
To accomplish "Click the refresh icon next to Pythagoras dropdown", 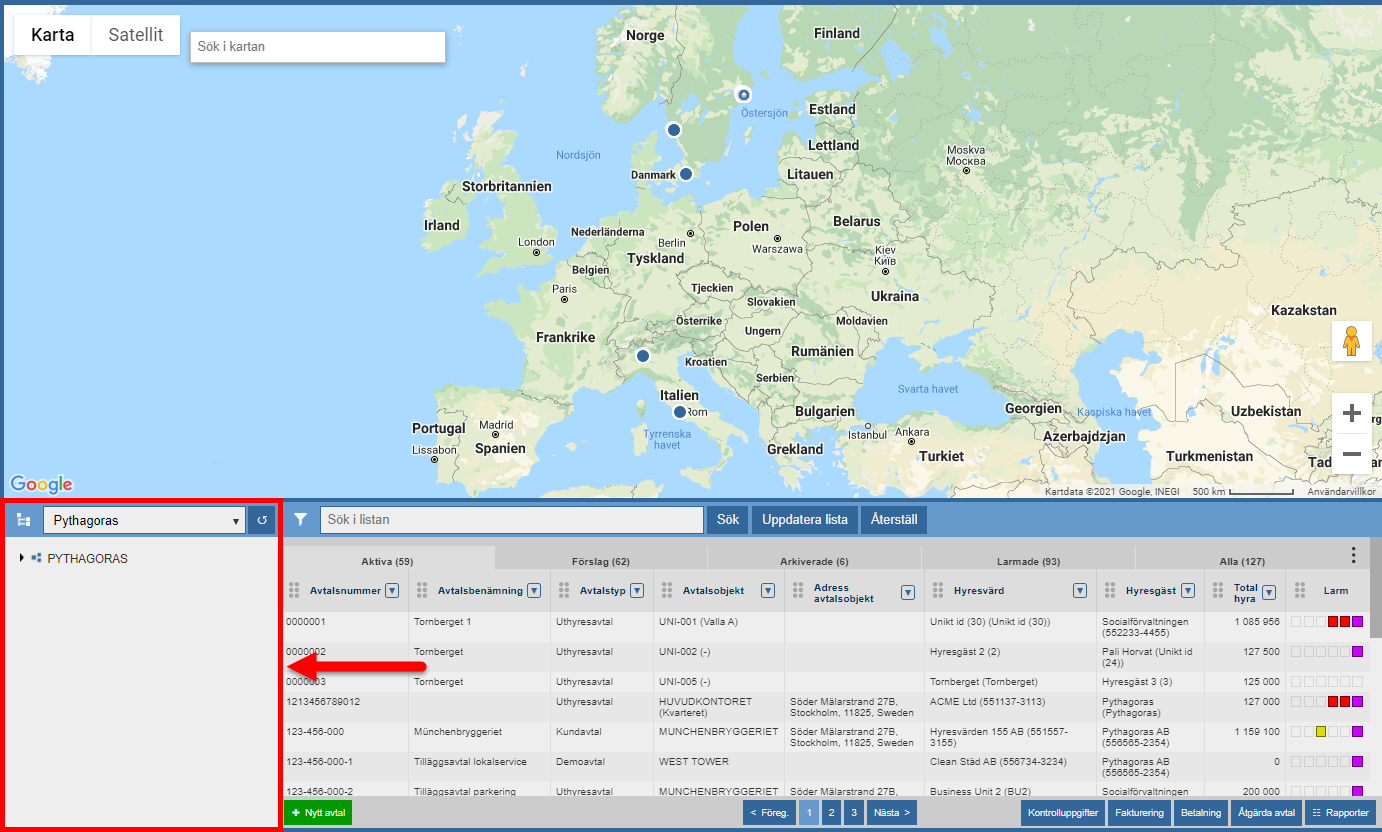I will [261, 520].
